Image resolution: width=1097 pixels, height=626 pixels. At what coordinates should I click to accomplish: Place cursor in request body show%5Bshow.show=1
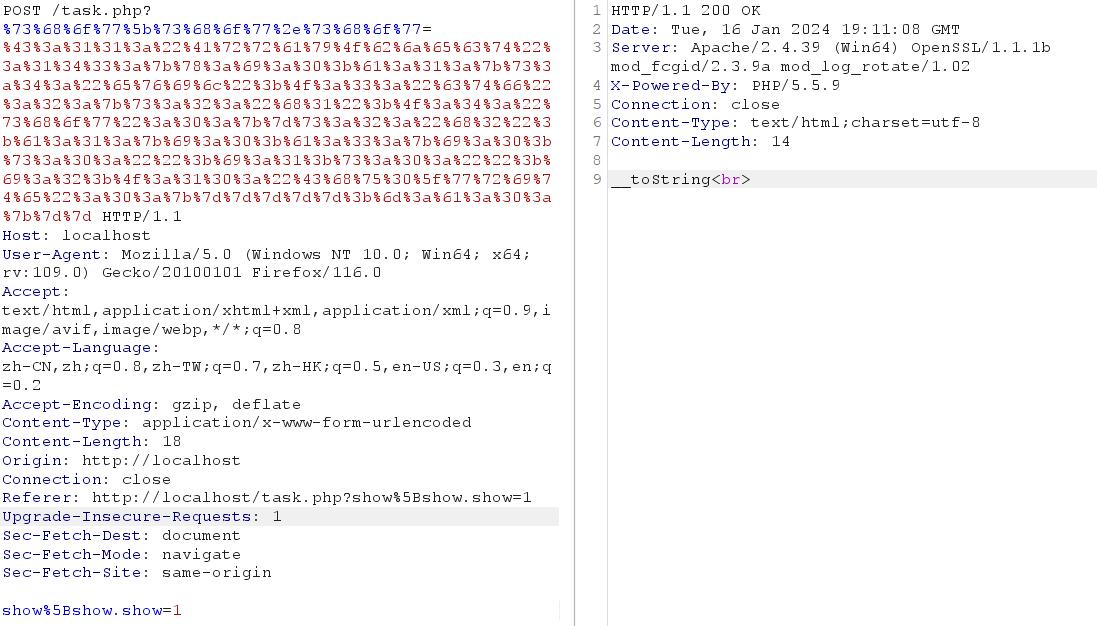pos(92,610)
